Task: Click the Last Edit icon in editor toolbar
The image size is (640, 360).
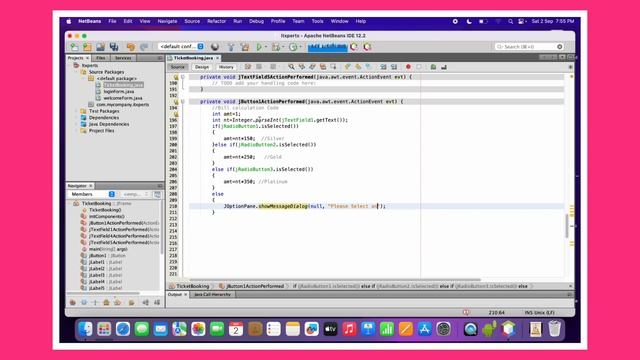Action: 248,67
